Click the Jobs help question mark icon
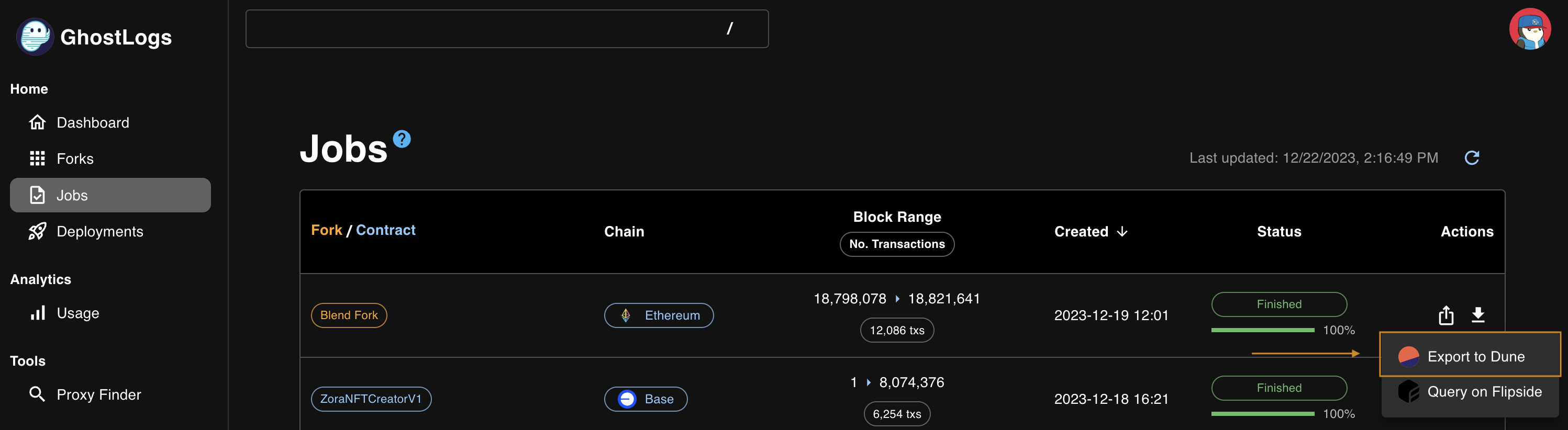This screenshot has height=430, width=1568. pyautogui.click(x=402, y=139)
